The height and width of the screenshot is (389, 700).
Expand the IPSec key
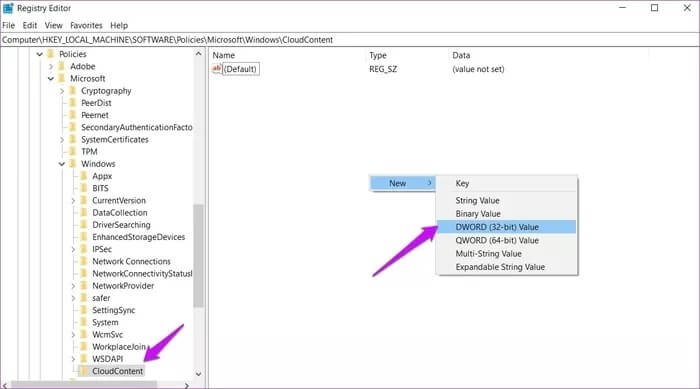pyautogui.click(x=73, y=250)
